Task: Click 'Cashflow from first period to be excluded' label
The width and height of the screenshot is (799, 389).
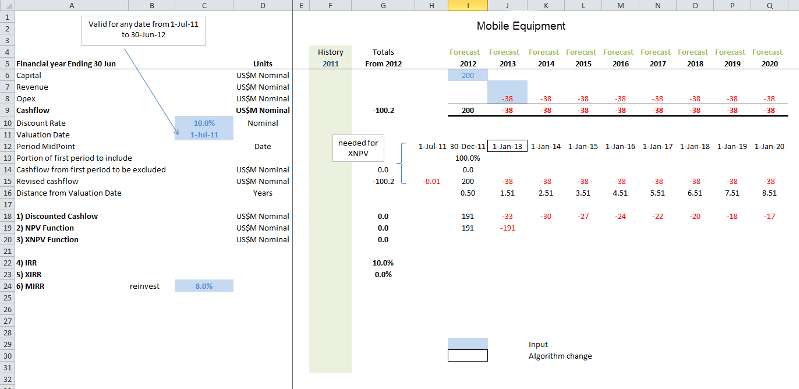Action: (x=91, y=169)
